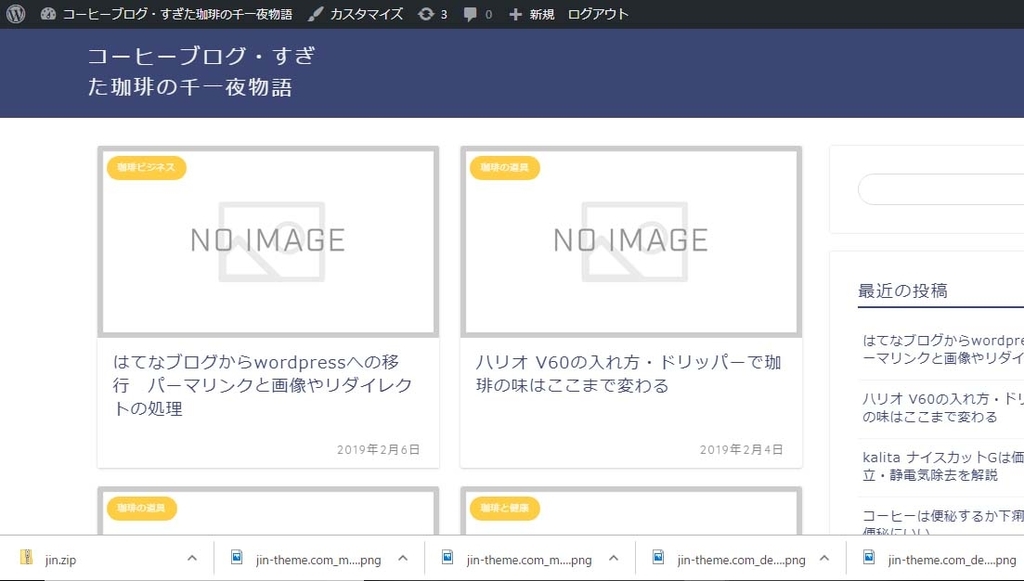Open second jin-theme.com_m....png download

(x=529, y=559)
